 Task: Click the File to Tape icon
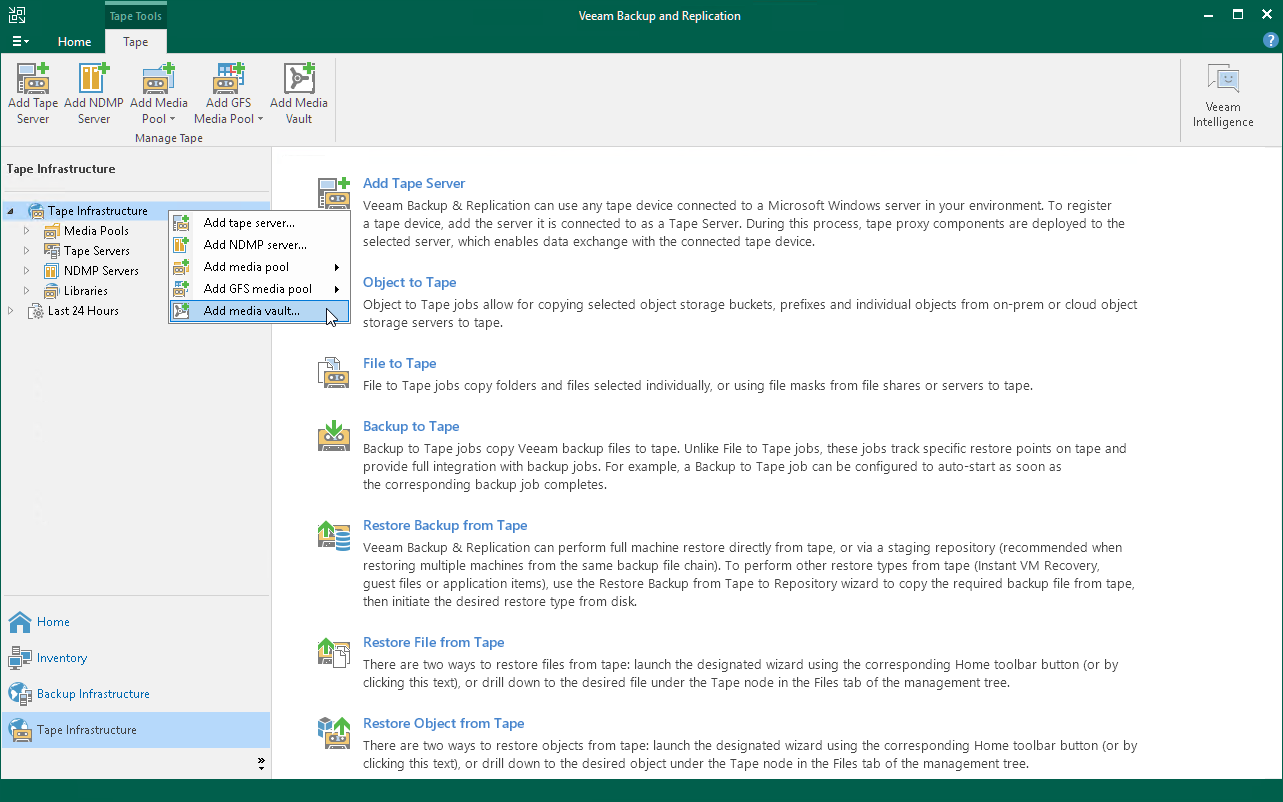point(333,373)
